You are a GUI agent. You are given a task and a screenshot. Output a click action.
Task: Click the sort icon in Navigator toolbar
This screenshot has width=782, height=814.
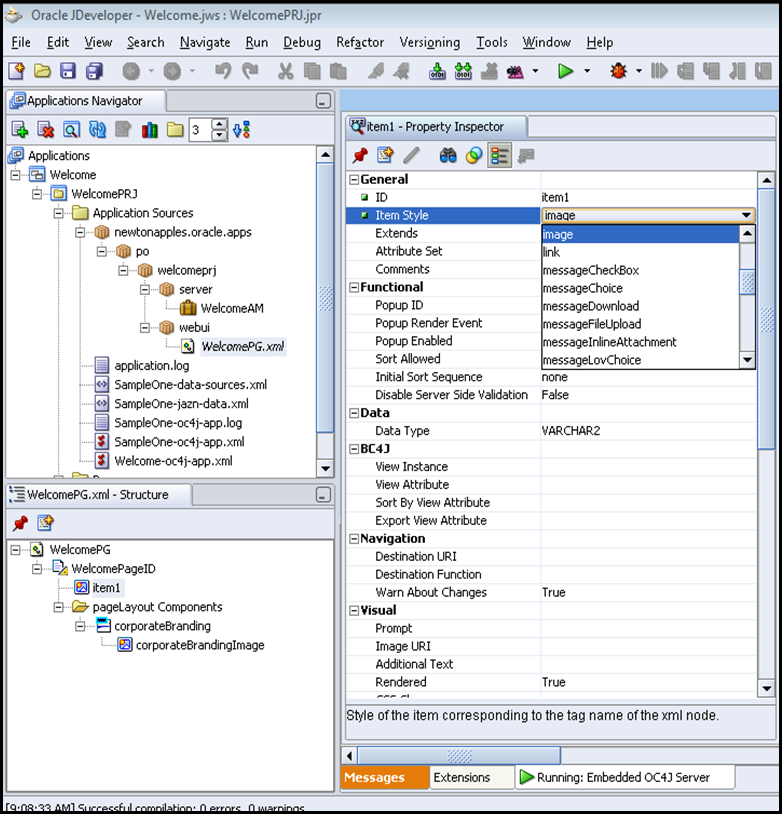(x=241, y=129)
